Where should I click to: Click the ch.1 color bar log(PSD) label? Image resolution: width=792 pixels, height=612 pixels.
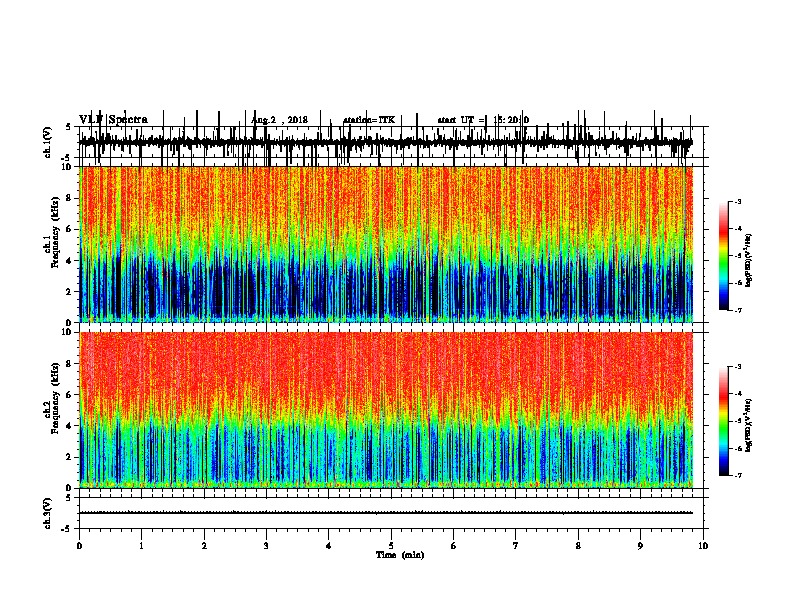(749, 261)
